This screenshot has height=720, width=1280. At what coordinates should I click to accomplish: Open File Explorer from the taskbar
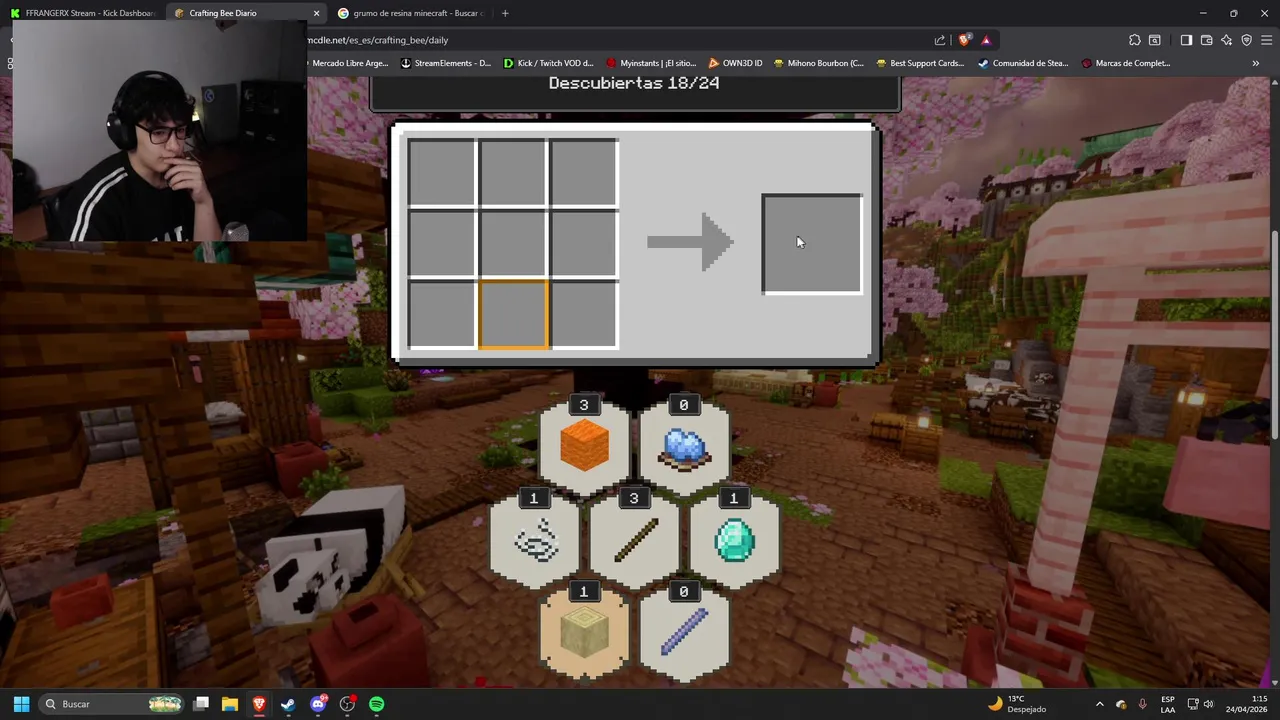pos(230,704)
